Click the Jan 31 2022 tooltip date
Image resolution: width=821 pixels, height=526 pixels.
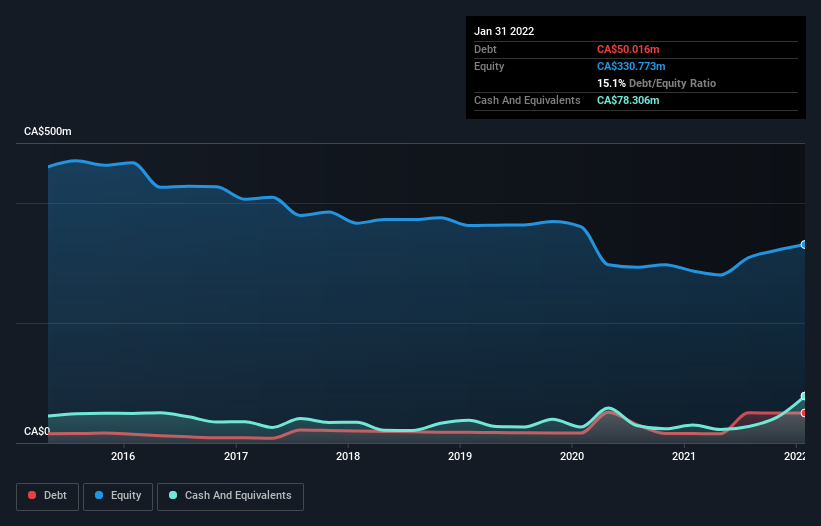tap(504, 31)
